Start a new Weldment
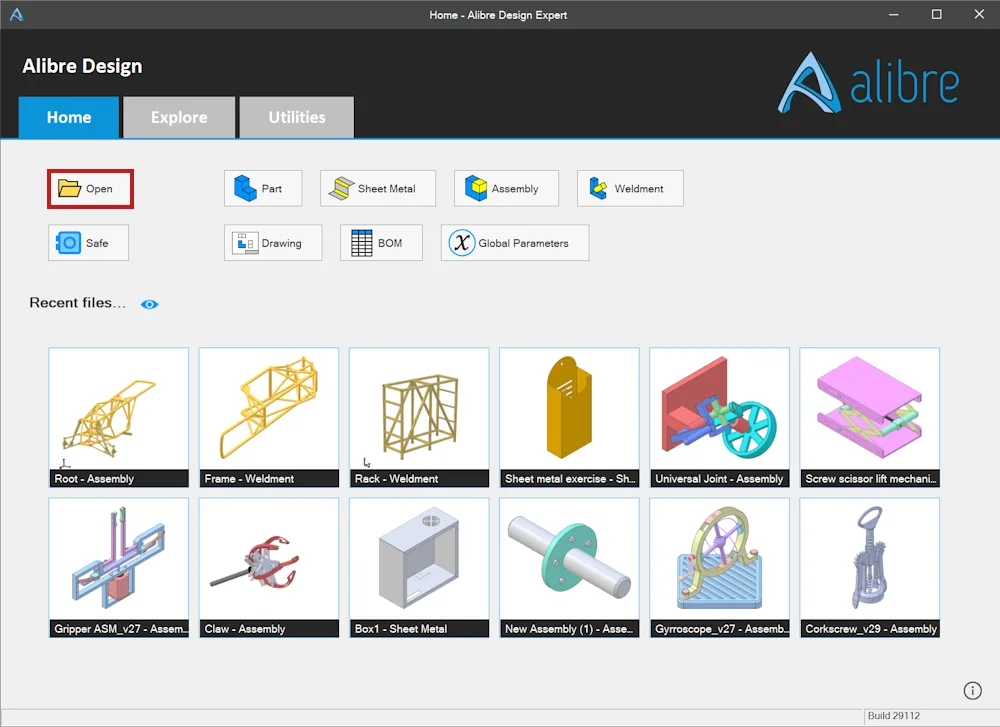Viewport: 1000px width, 727px height. tap(630, 188)
